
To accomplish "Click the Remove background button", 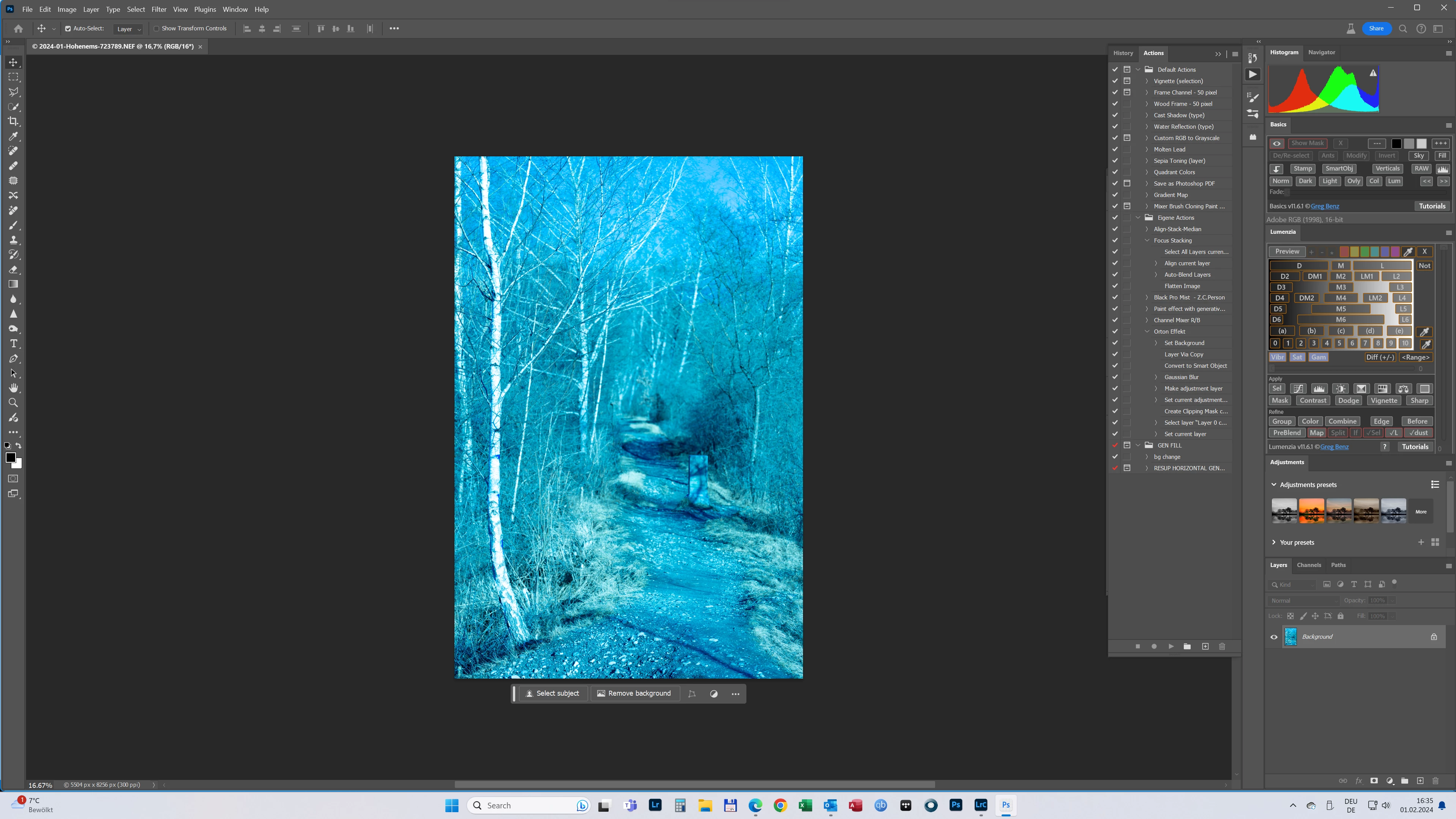I will tap(634, 694).
